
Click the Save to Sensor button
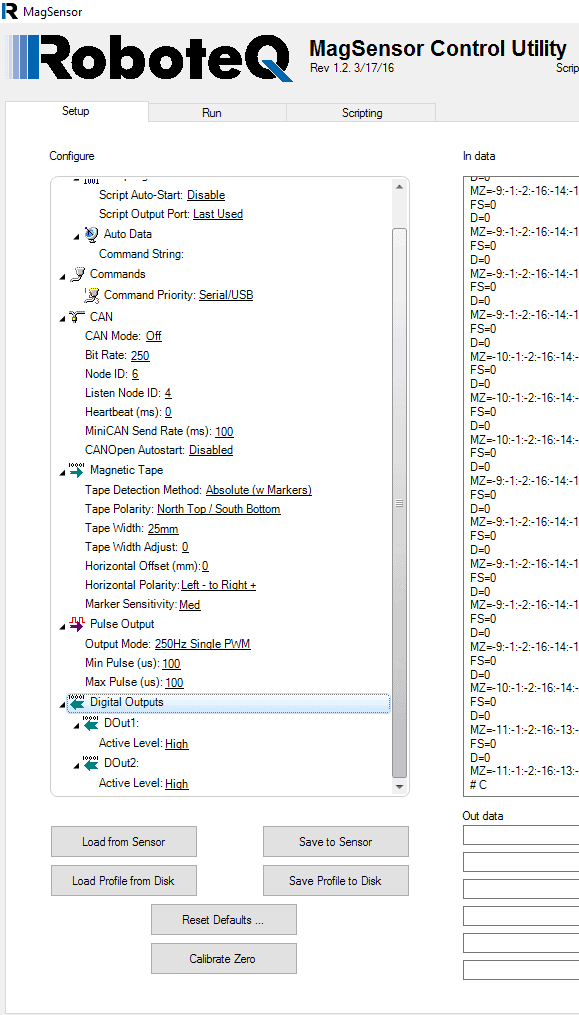coord(335,842)
